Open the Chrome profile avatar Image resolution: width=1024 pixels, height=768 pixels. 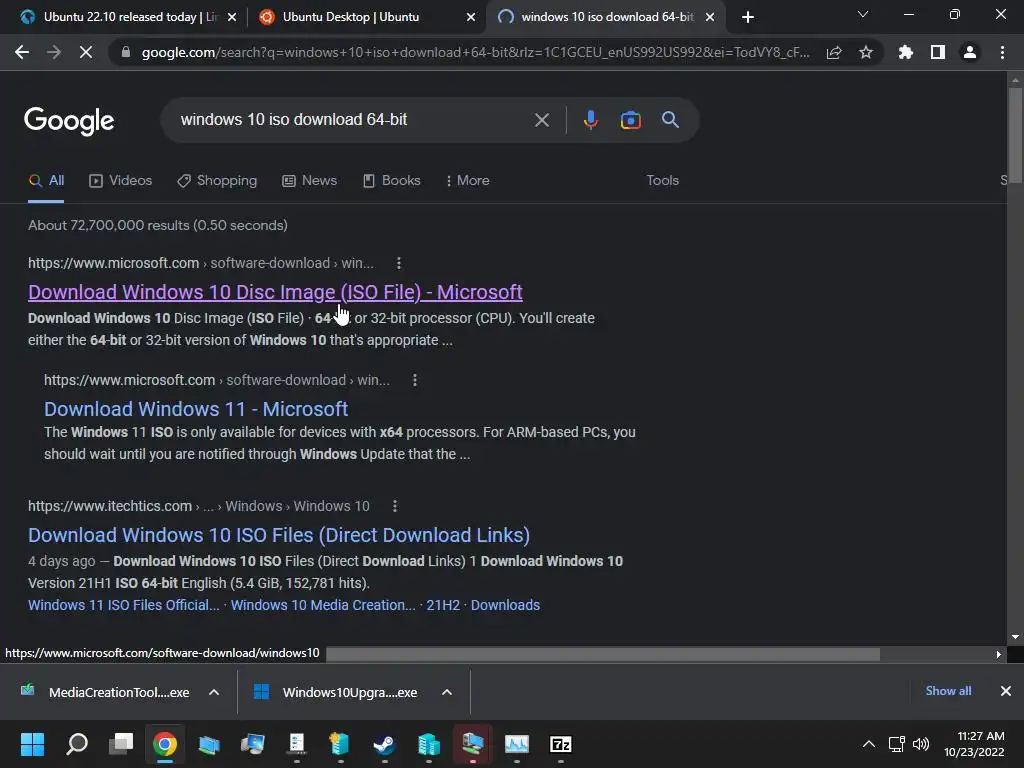970,52
